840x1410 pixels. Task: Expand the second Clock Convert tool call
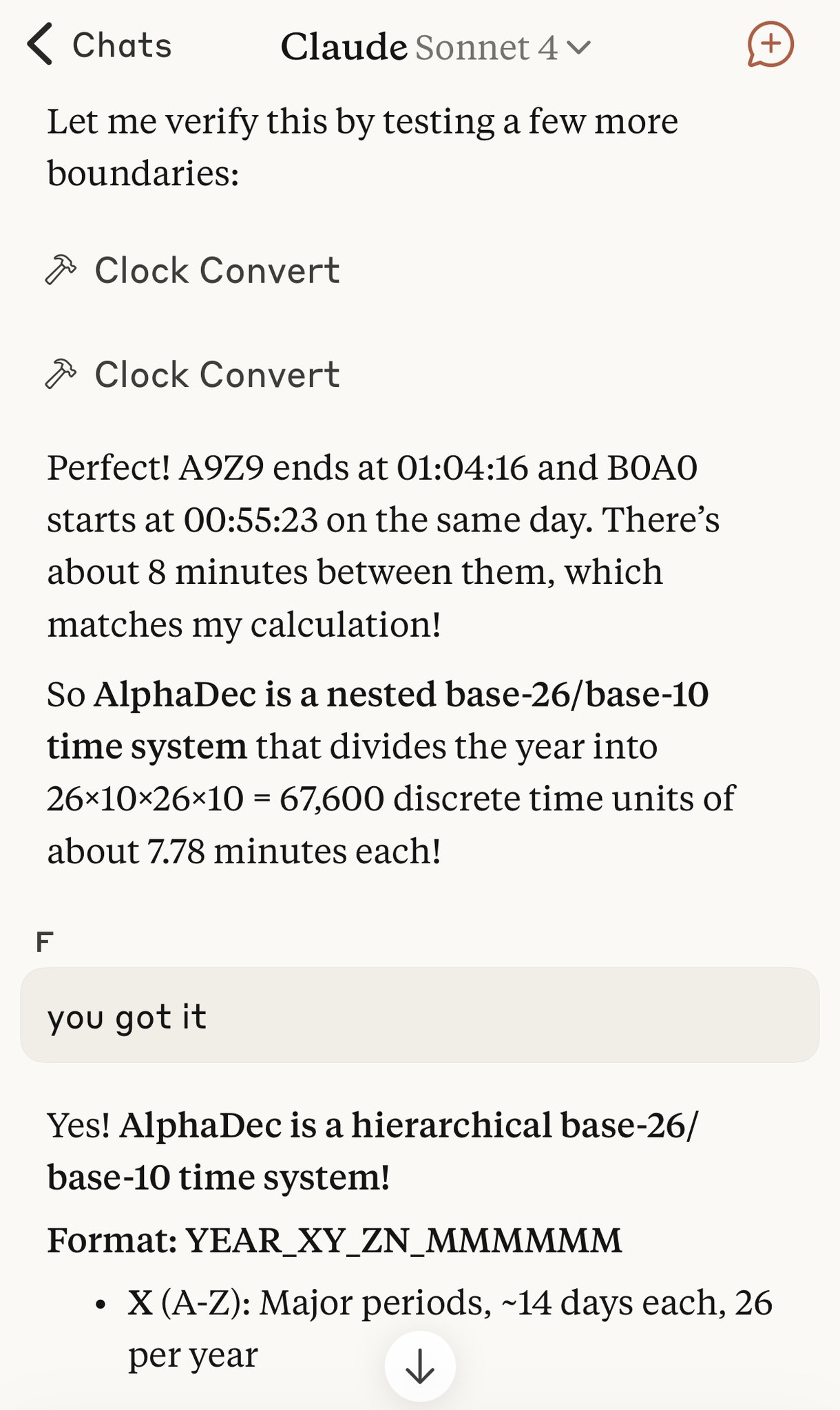point(193,374)
